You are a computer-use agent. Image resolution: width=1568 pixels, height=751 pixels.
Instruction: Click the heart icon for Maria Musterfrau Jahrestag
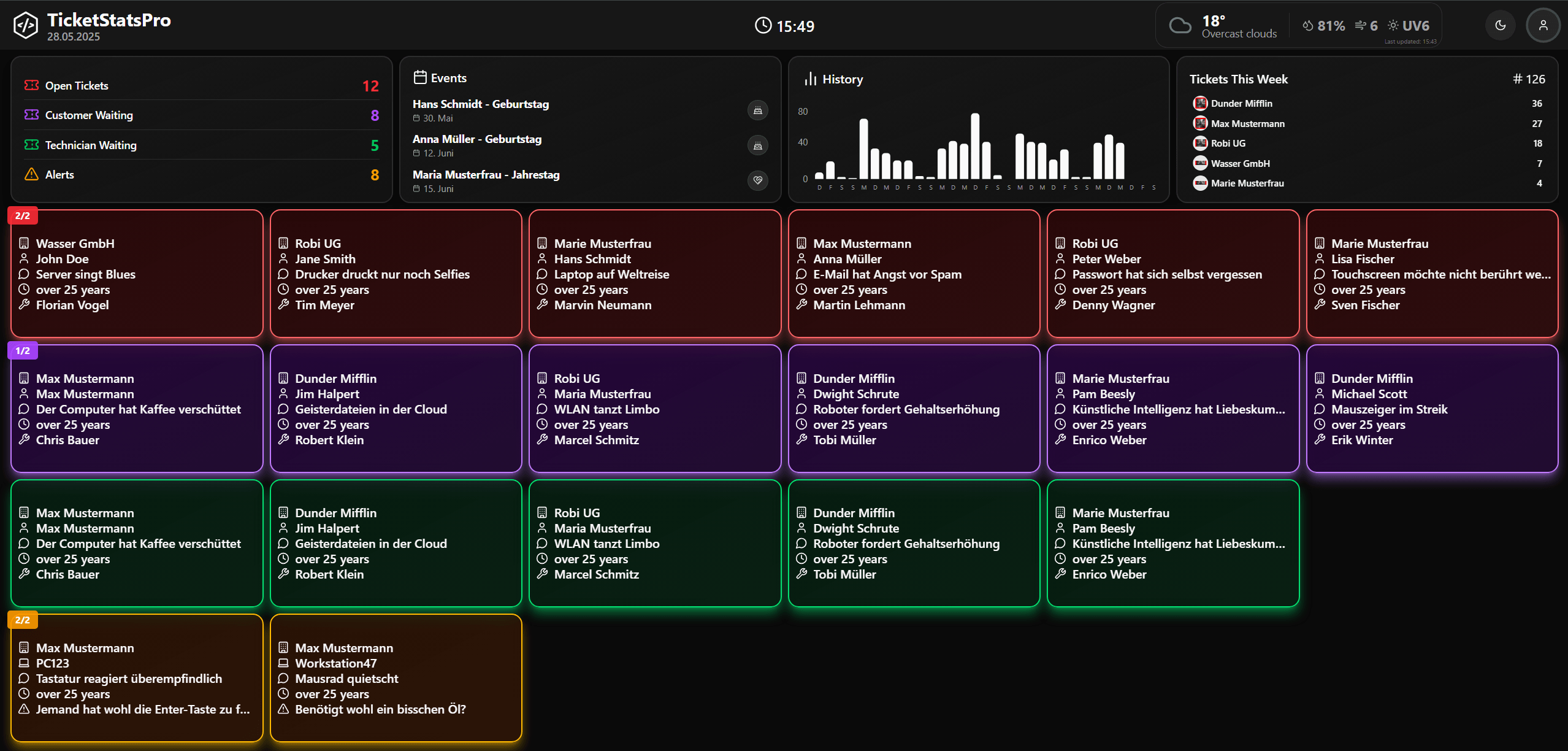pos(758,180)
